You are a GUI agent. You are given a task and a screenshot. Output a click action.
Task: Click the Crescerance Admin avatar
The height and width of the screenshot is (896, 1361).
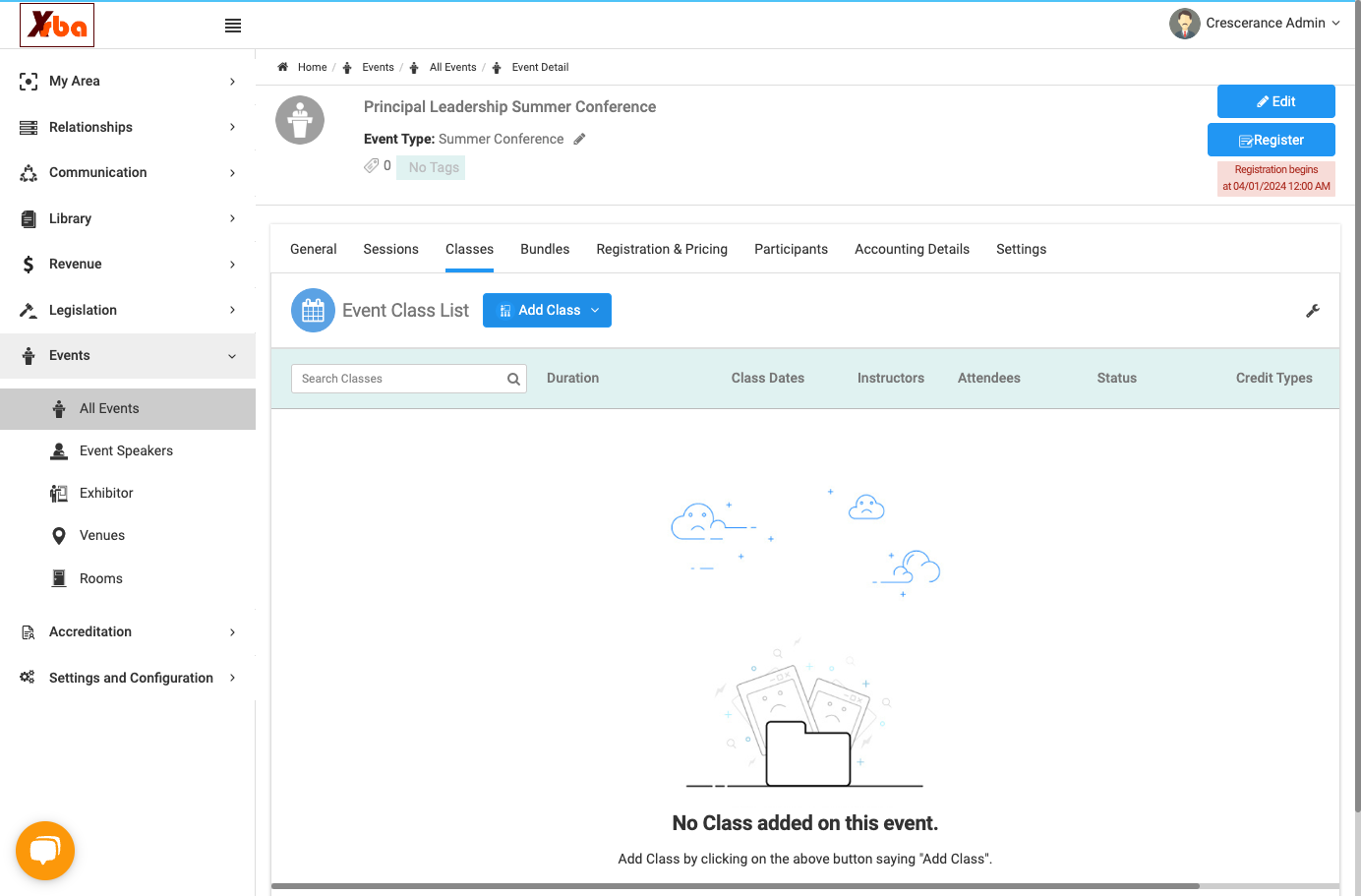tap(1184, 24)
